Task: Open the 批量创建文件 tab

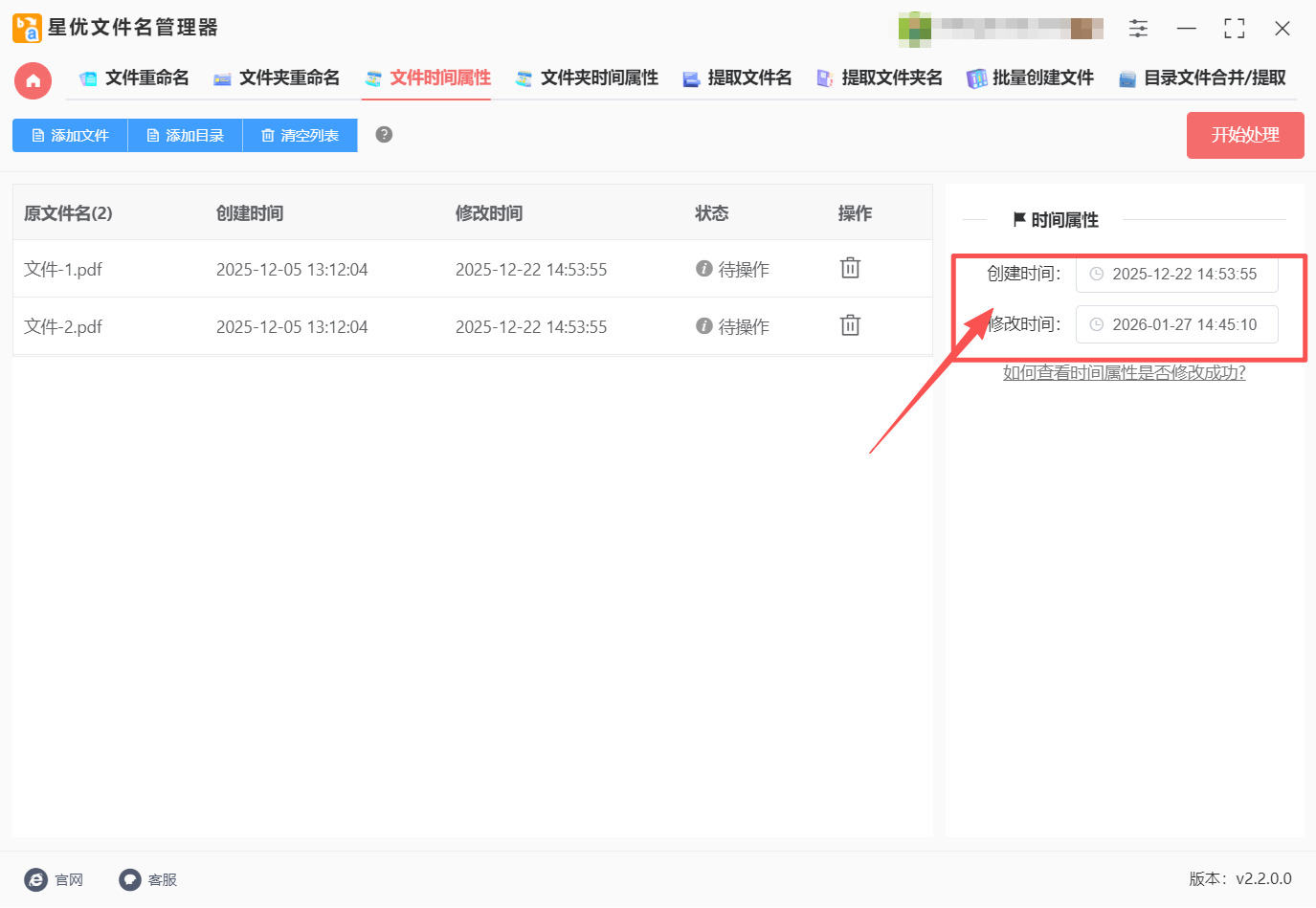Action: point(1030,78)
